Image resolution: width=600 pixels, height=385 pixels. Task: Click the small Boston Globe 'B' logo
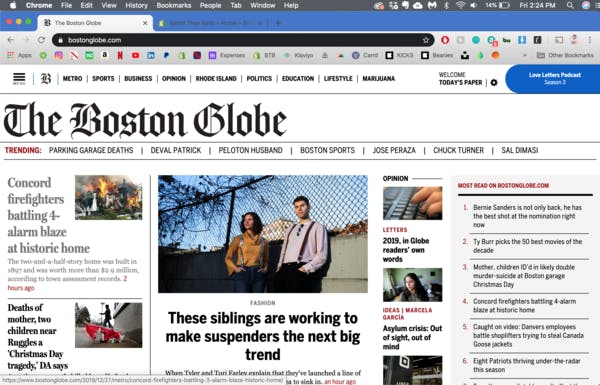(x=46, y=78)
